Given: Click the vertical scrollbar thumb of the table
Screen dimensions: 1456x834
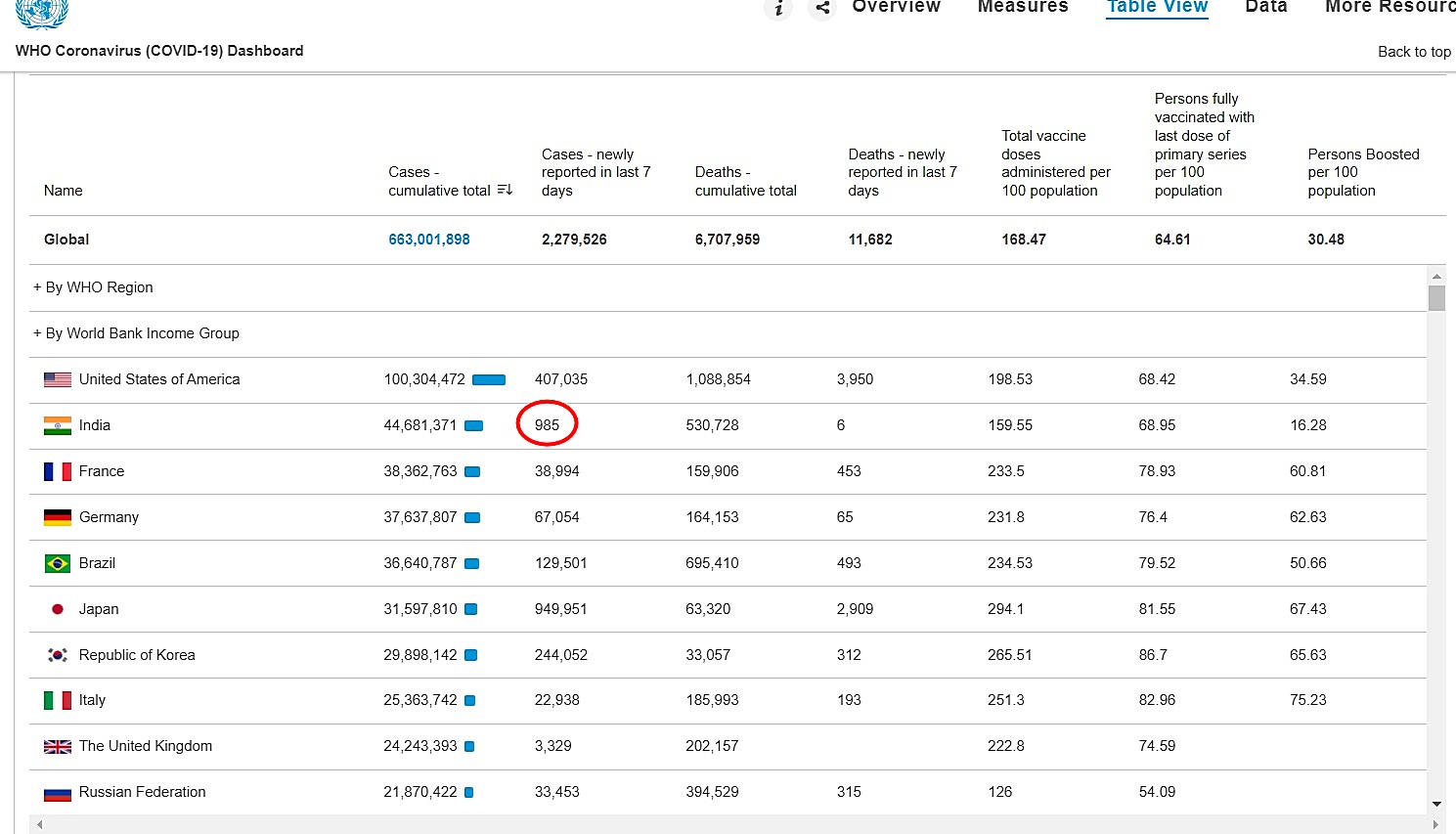Looking at the screenshot, I should pos(1436,298).
